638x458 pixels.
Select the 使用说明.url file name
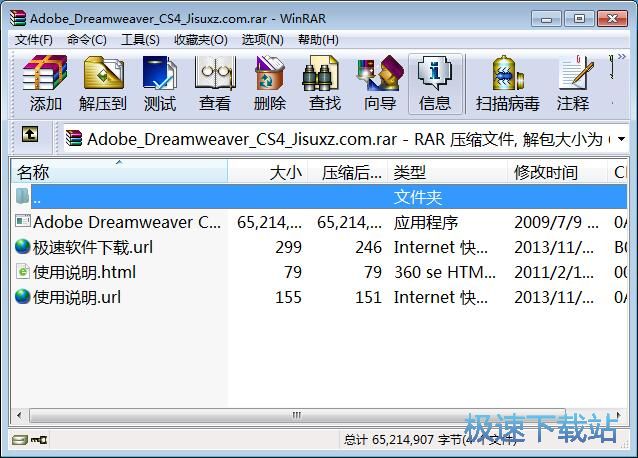pyautogui.click(x=77, y=297)
